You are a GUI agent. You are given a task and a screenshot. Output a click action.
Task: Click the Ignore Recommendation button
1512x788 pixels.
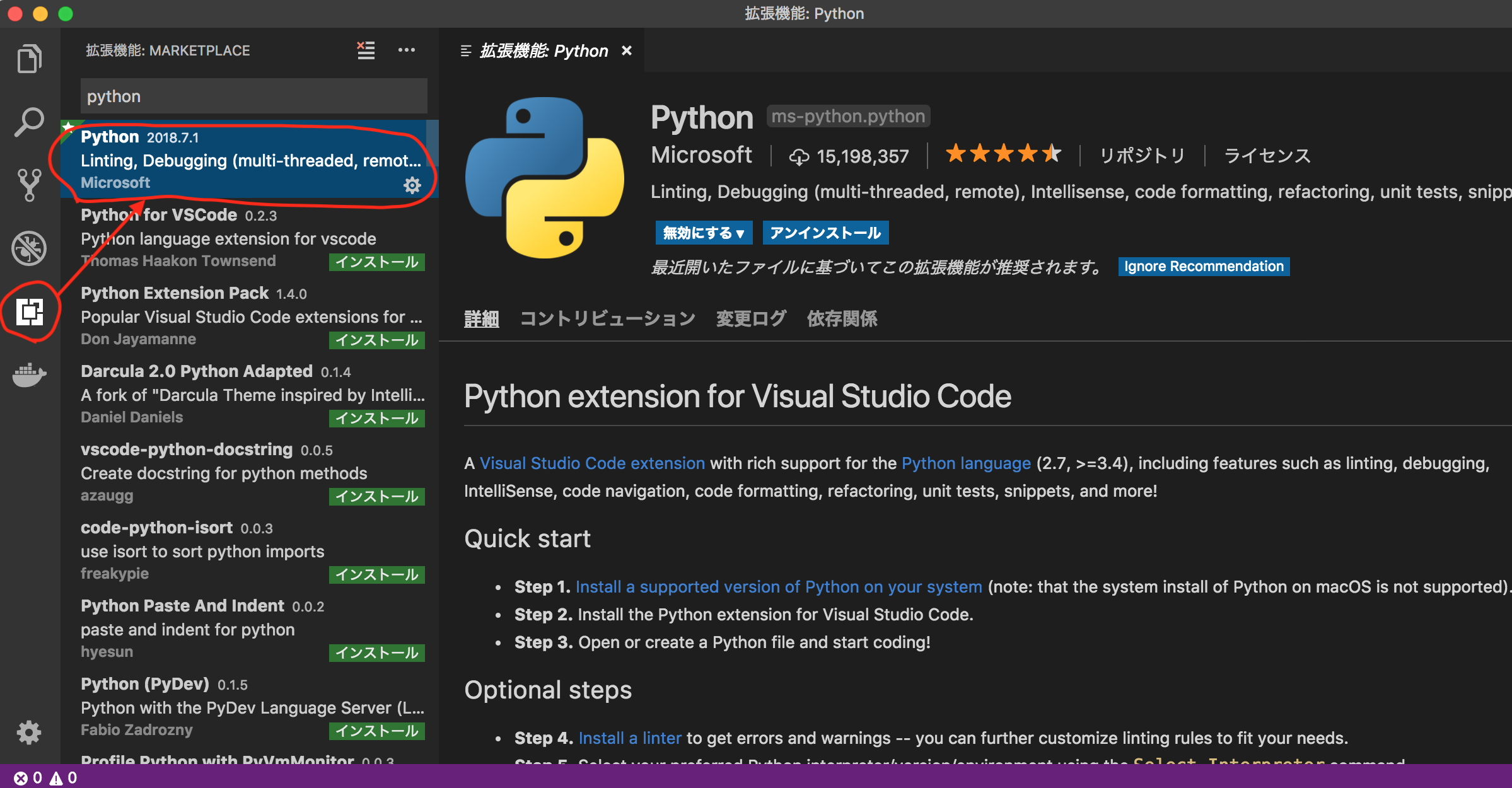pyautogui.click(x=1202, y=266)
